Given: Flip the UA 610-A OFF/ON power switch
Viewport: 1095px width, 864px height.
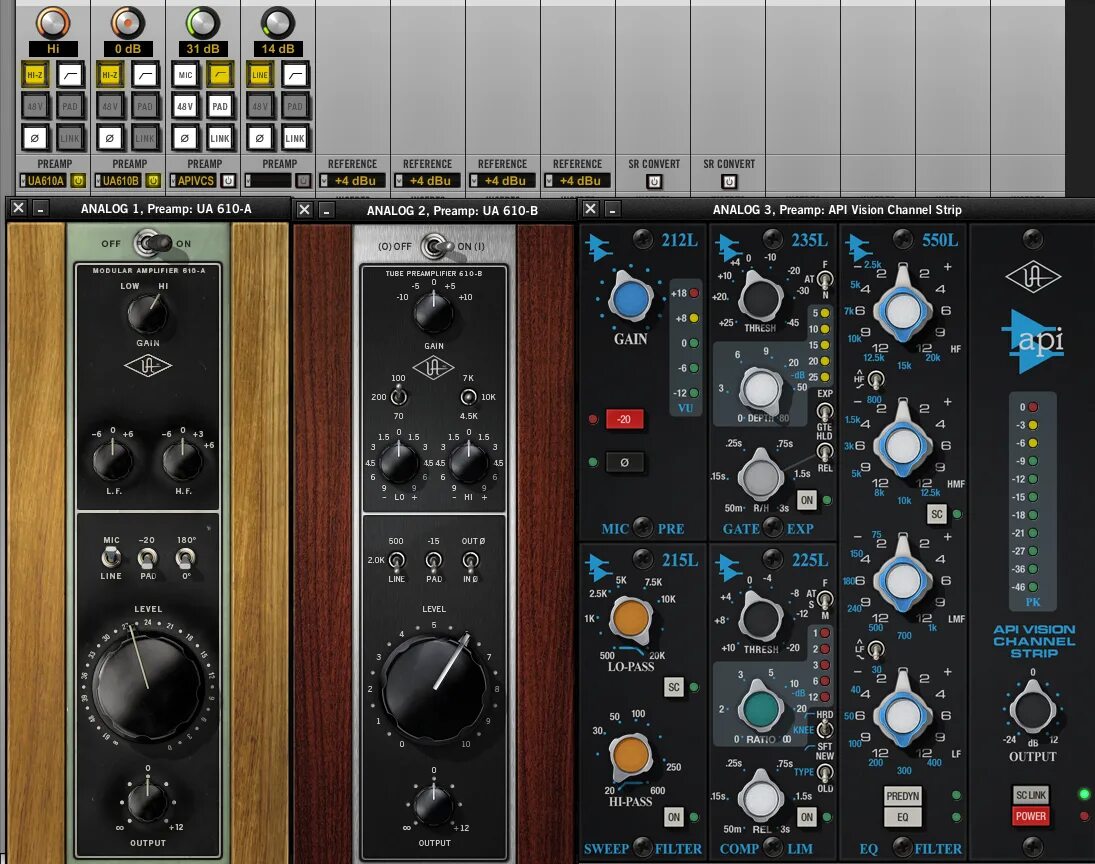Looking at the screenshot, I should pos(154,243).
